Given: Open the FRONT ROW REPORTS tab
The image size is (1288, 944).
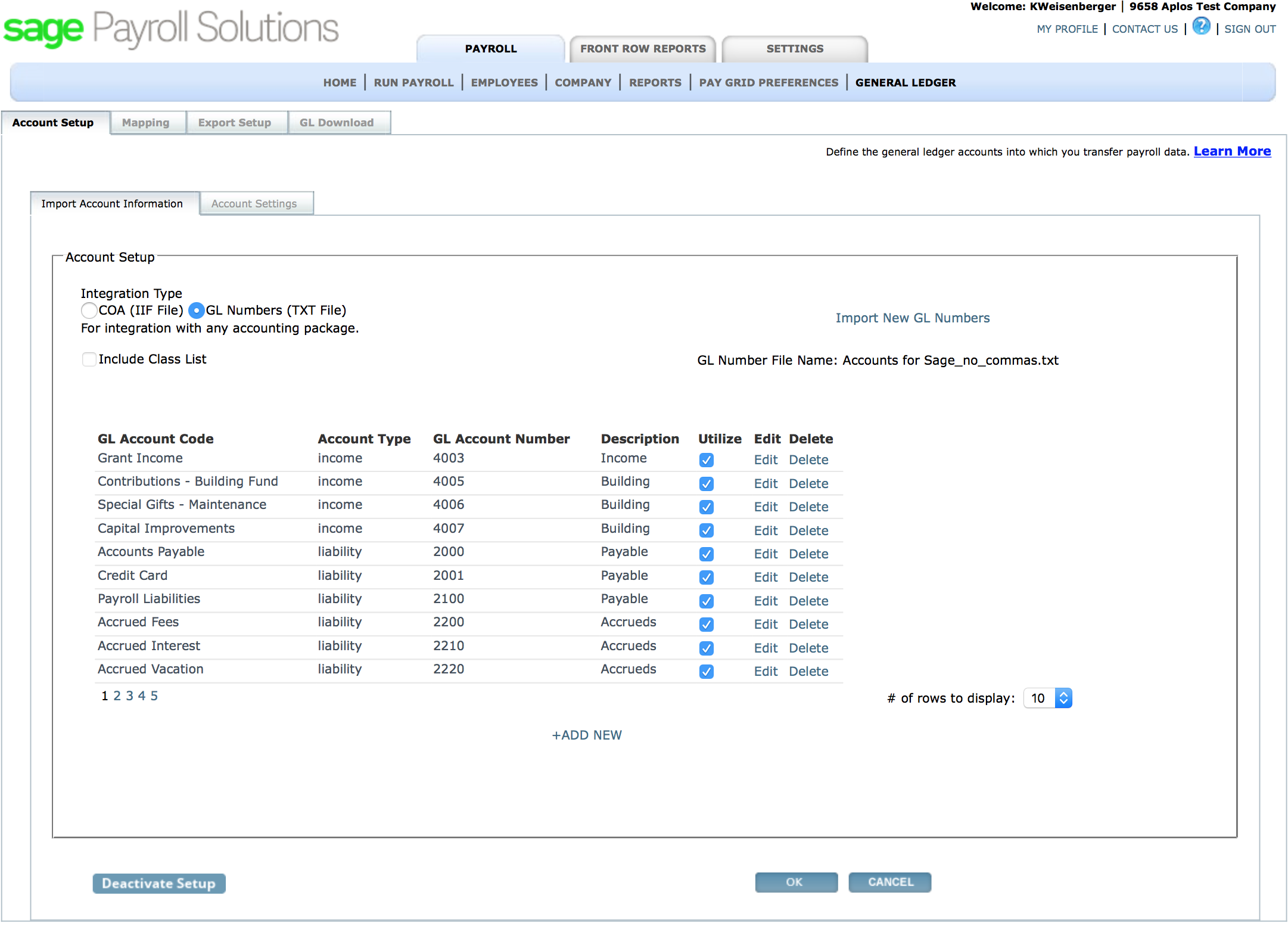Looking at the screenshot, I should (643, 49).
